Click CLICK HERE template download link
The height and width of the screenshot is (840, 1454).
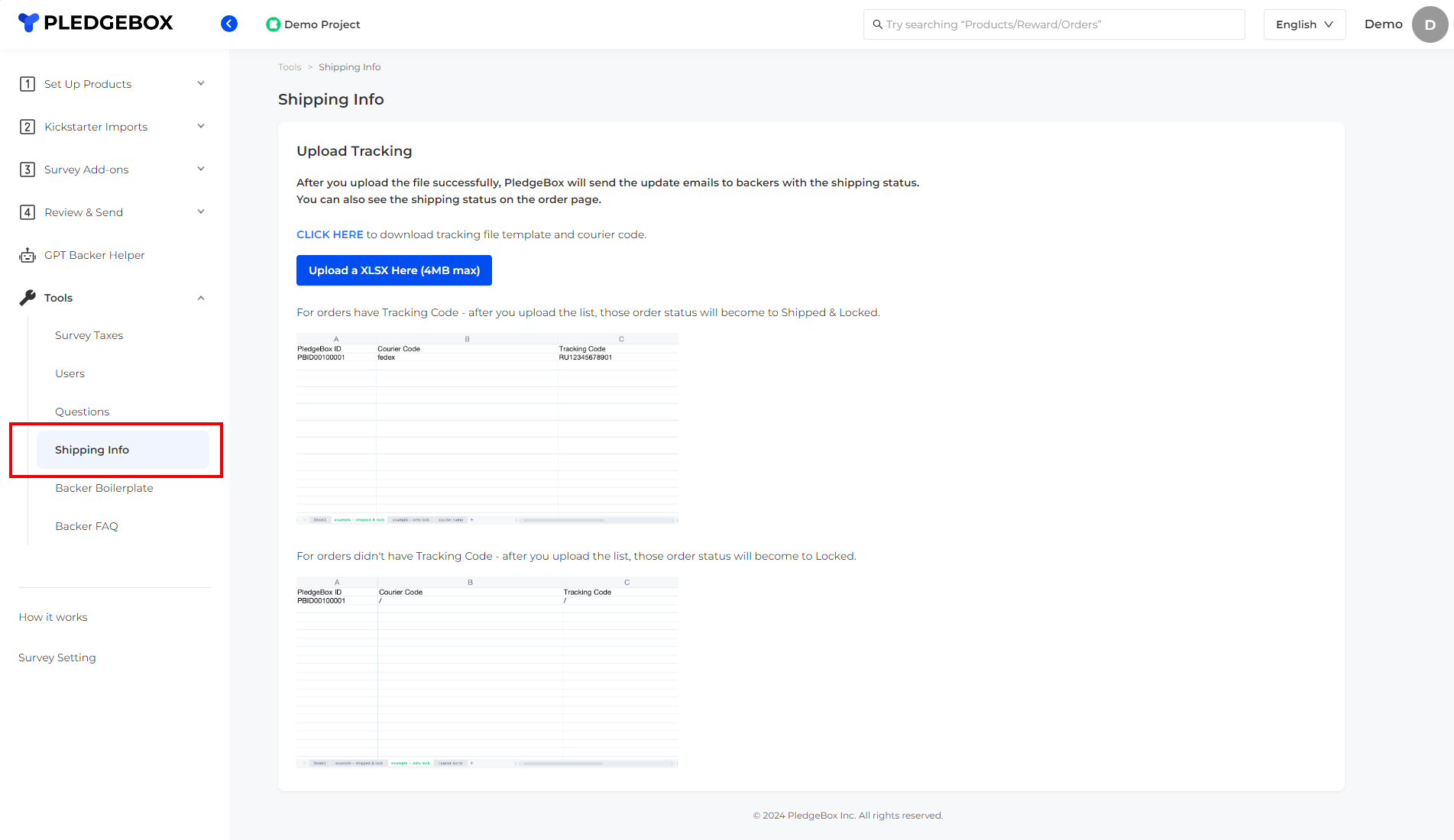pyautogui.click(x=329, y=234)
